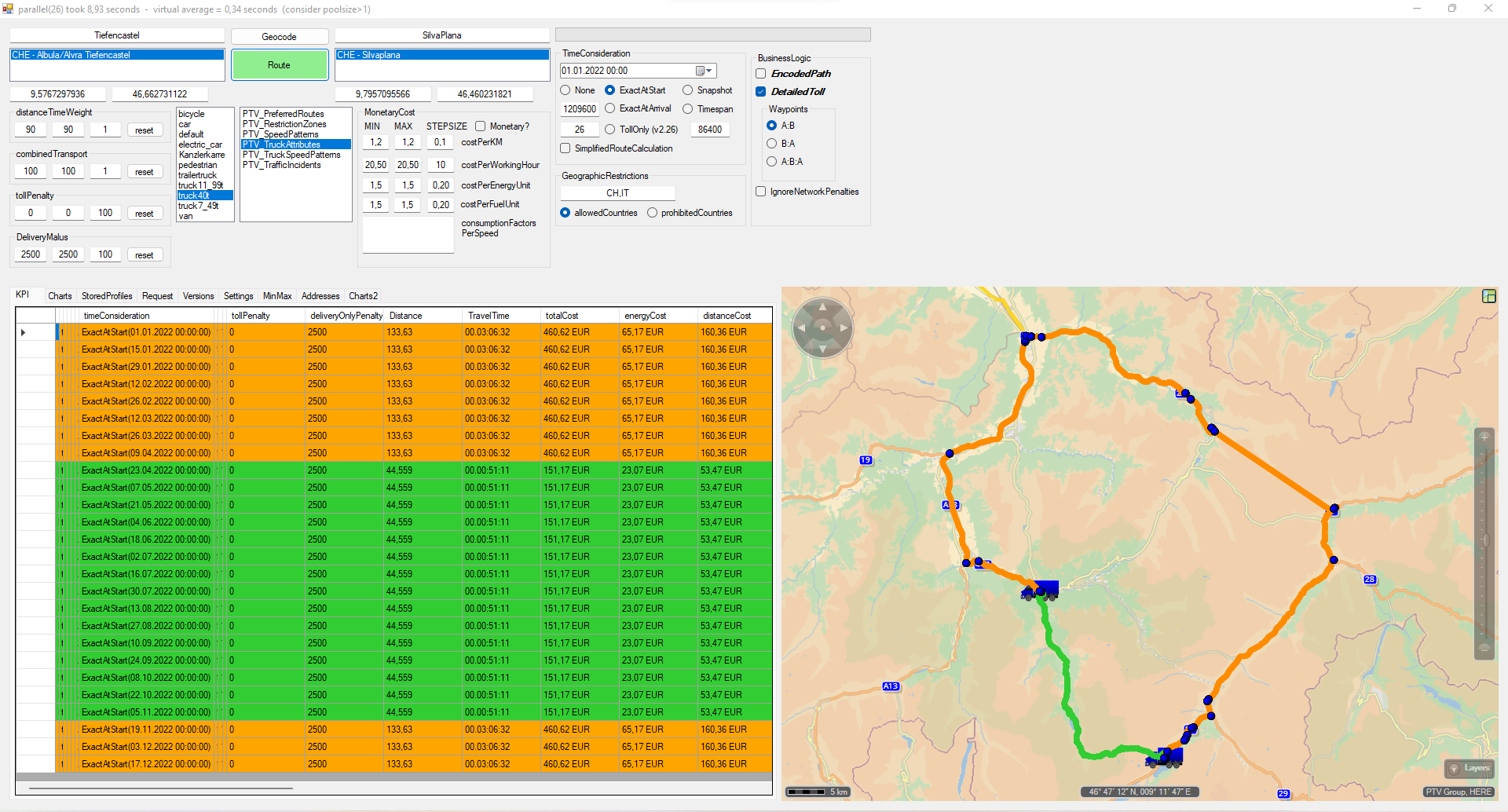Click the Geocode button
The width and height of the screenshot is (1508, 812).
[279, 37]
